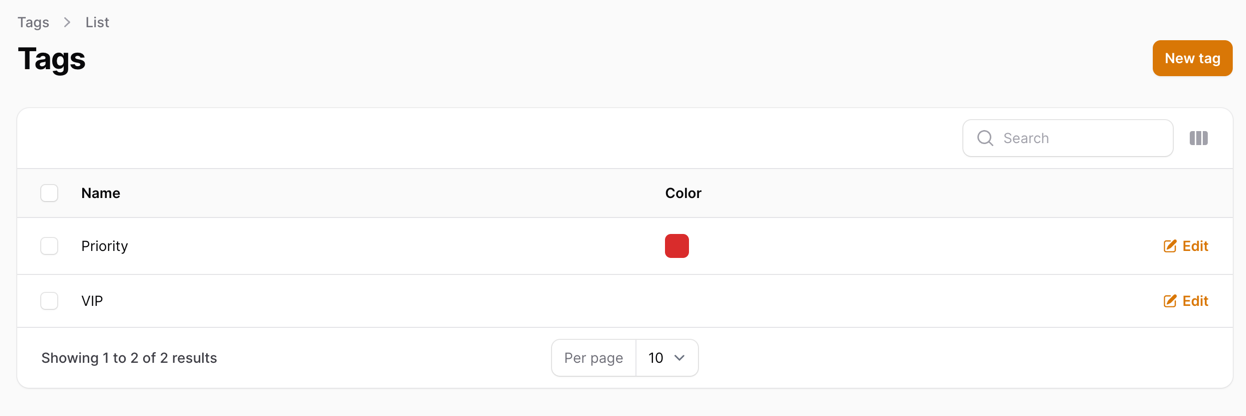
Task: Click the search magnifier icon
Action: tap(985, 138)
